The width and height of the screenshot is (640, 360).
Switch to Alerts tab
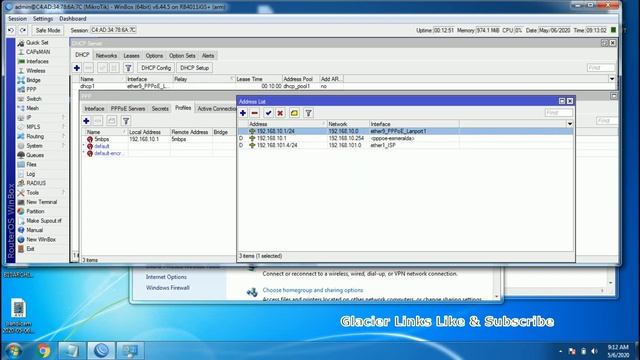pos(208,56)
